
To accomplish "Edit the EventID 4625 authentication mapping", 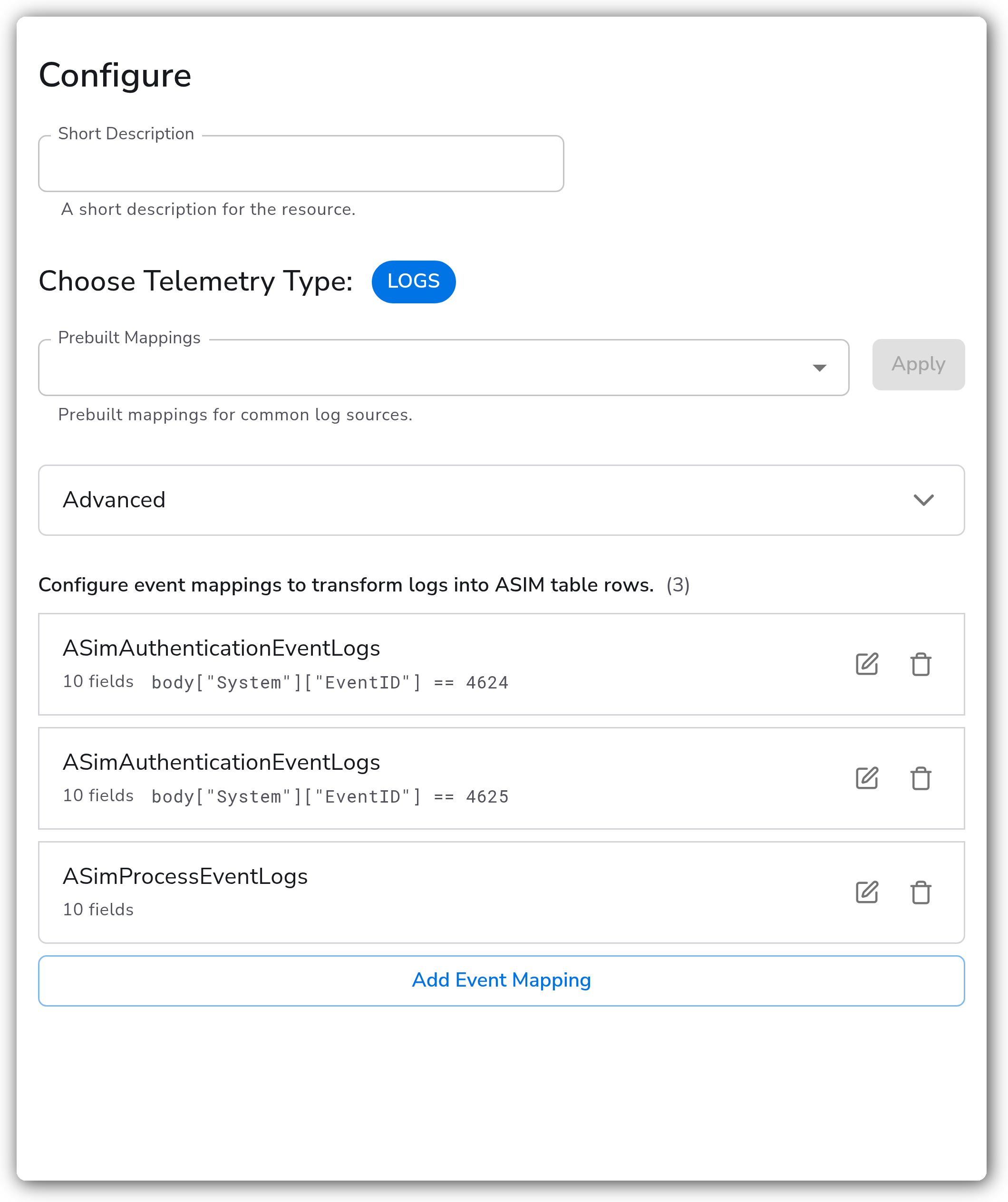I will (867, 778).
